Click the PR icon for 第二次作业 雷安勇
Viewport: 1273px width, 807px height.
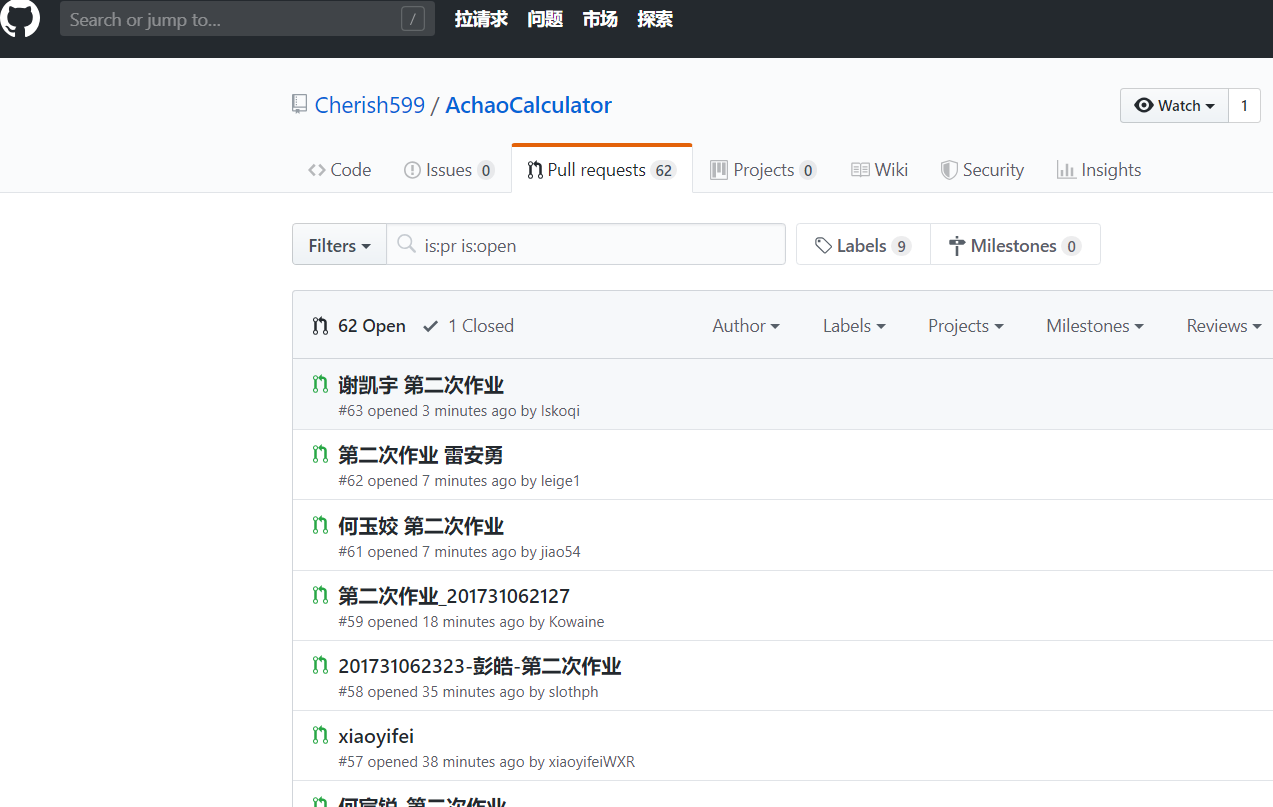320,454
